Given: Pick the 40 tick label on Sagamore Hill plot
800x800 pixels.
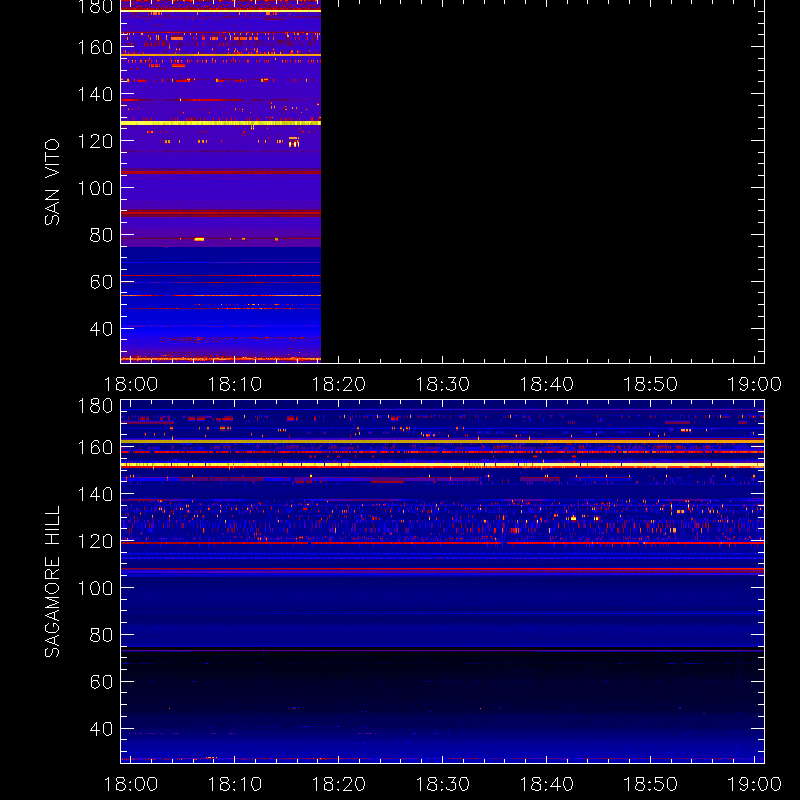Looking at the screenshot, I should coord(102,729).
